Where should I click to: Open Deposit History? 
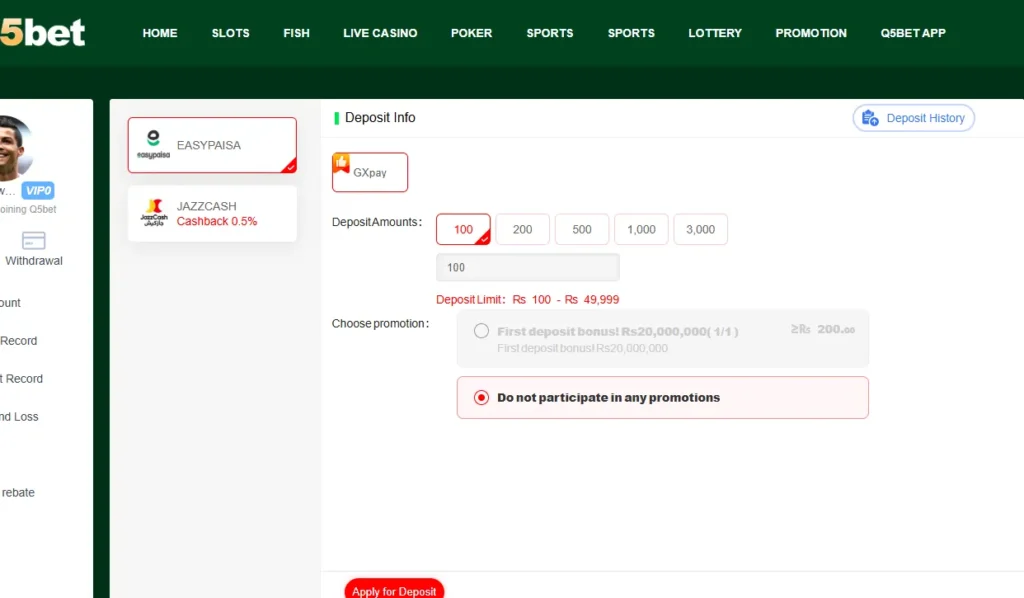[x=913, y=118]
